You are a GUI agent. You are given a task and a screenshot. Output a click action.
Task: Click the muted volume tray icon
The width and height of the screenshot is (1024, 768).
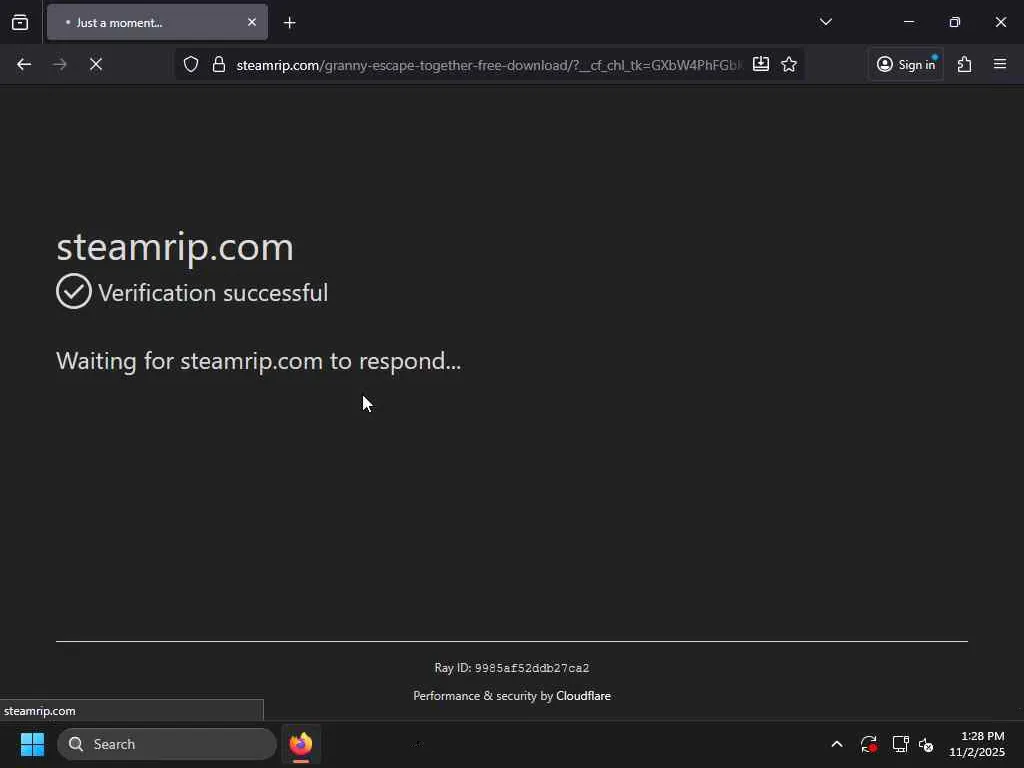pyautogui.click(x=926, y=744)
